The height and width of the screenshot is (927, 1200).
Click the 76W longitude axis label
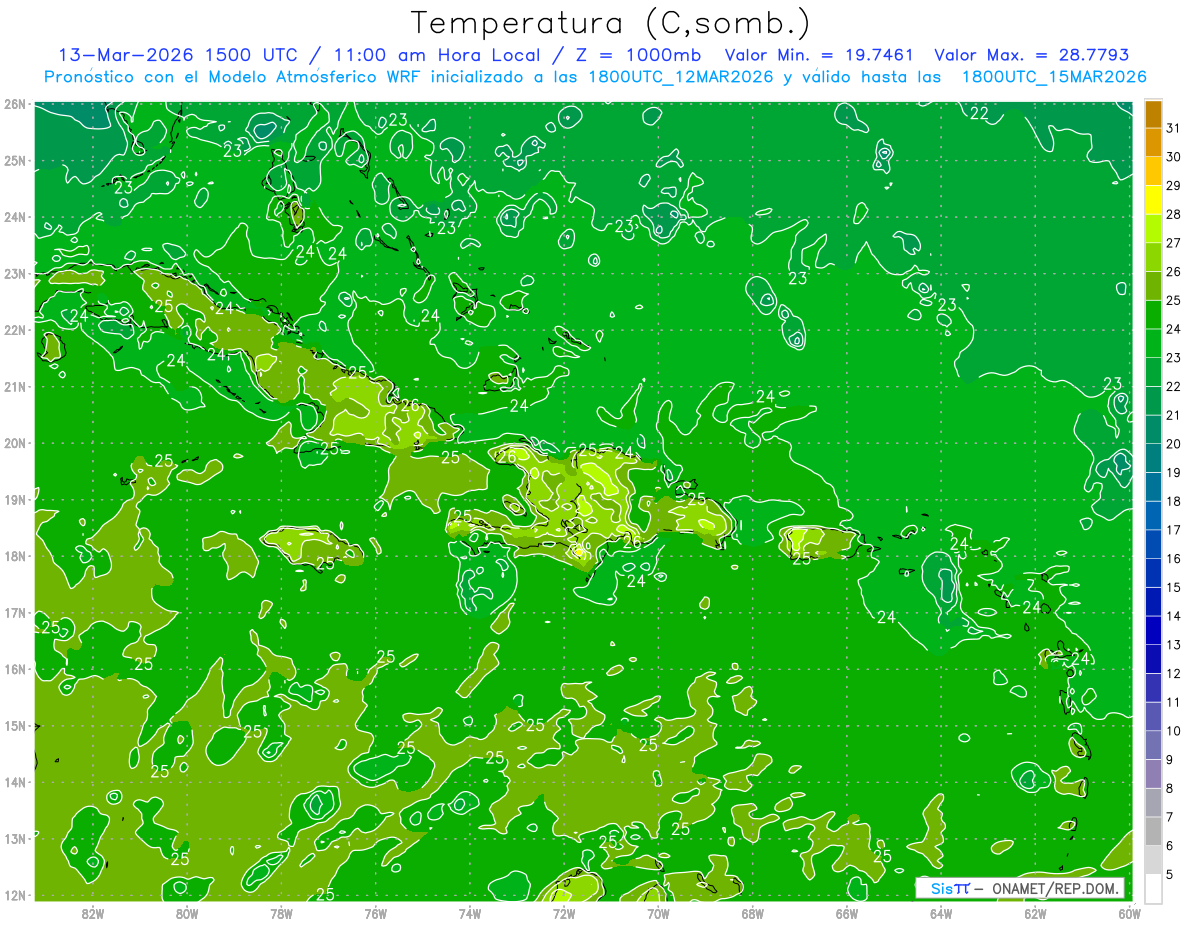tap(375, 913)
